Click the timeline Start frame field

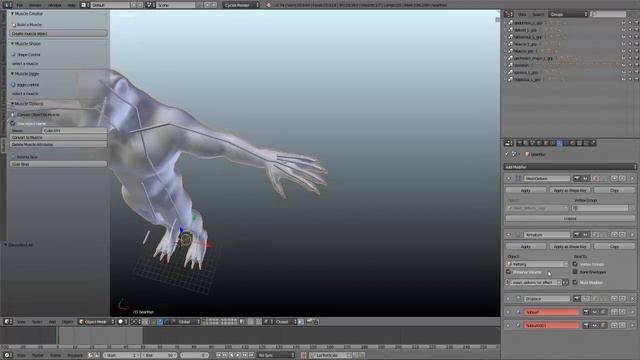[x=121, y=355]
